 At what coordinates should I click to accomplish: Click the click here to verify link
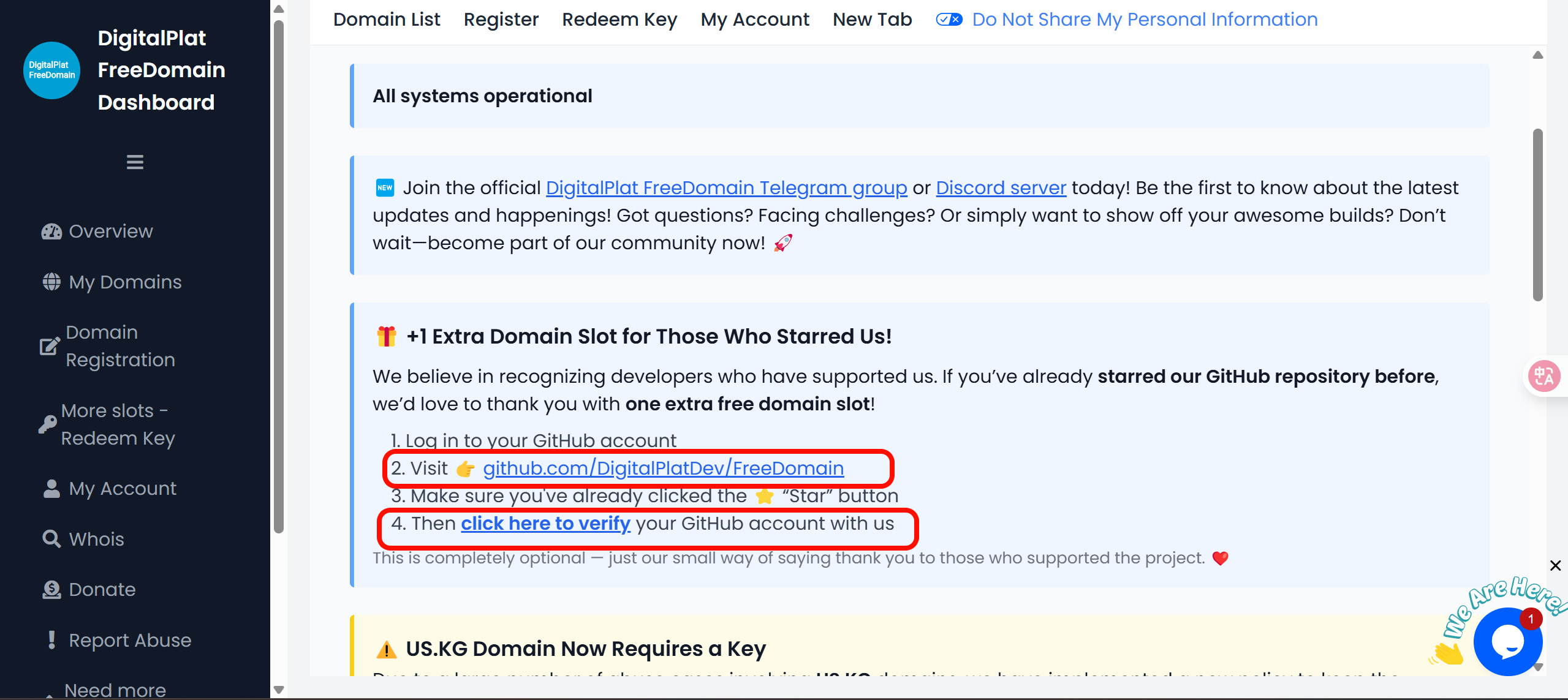[x=545, y=524]
